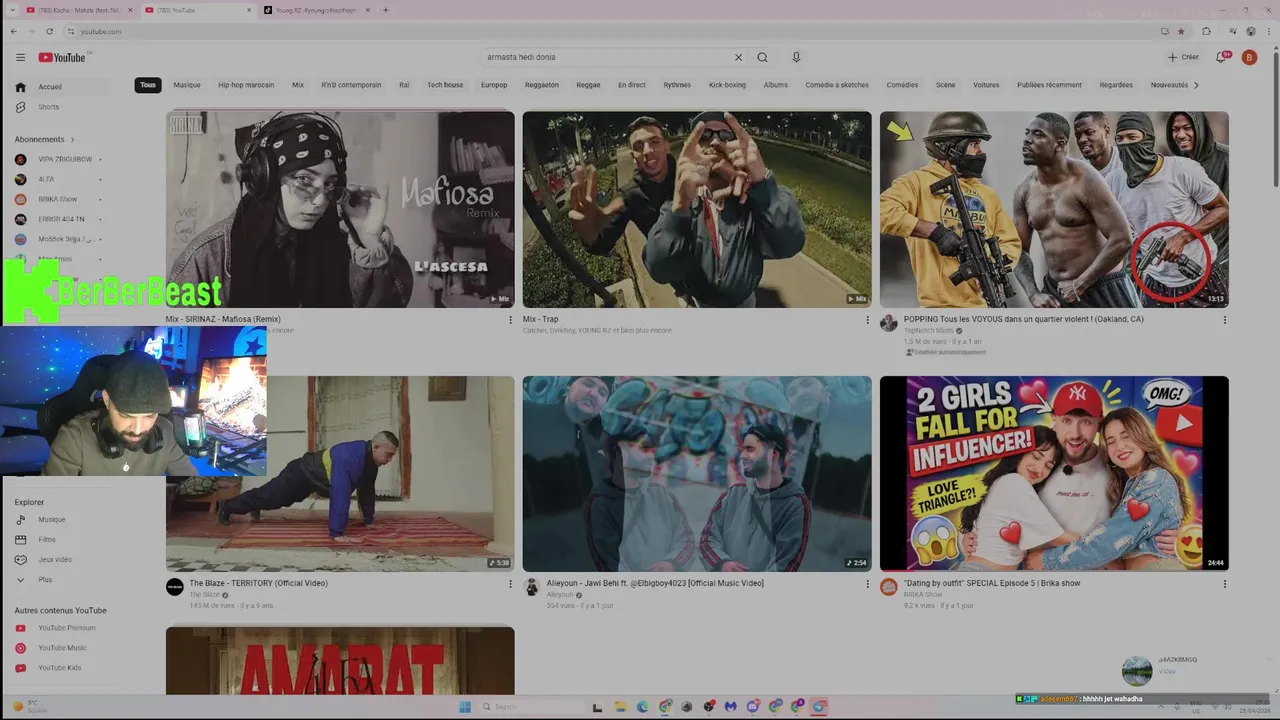This screenshot has width=1280, height=720.
Task: Open the Windows Start menu
Action: pyautogui.click(x=465, y=706)
